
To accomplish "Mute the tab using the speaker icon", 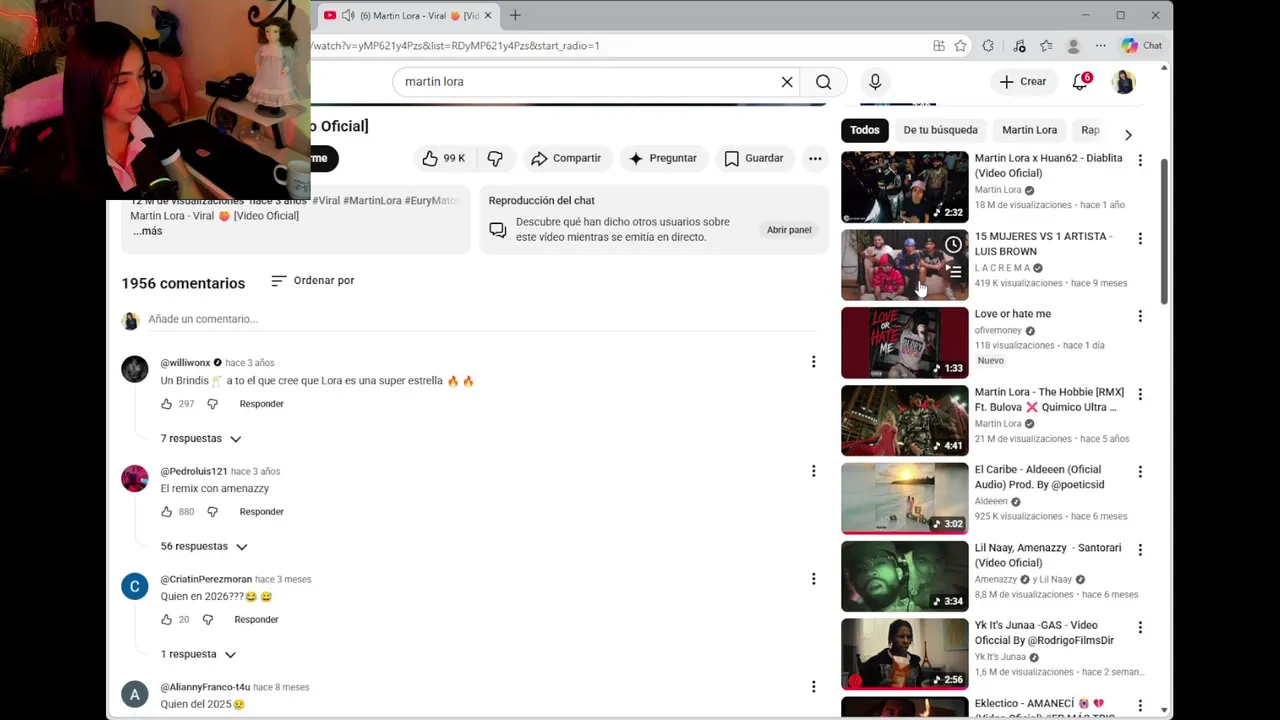I will click(x=348, y=16).
